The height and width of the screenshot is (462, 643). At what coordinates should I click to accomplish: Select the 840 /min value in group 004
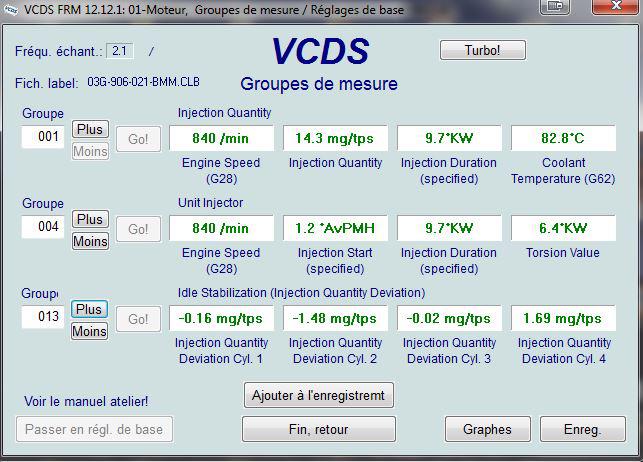tap(221, 228)
